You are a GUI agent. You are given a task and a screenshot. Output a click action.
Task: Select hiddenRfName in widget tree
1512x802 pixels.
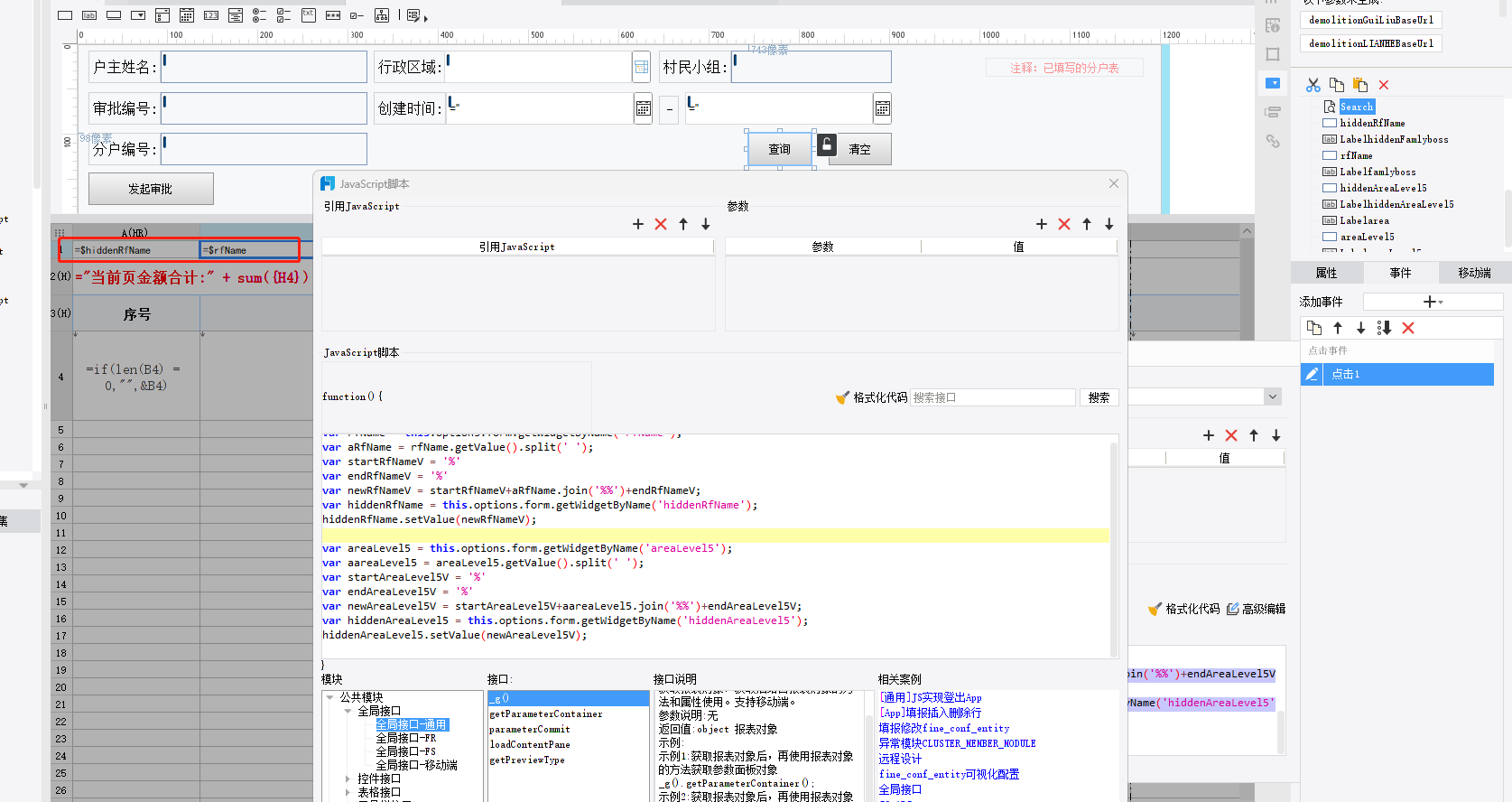1372,123
